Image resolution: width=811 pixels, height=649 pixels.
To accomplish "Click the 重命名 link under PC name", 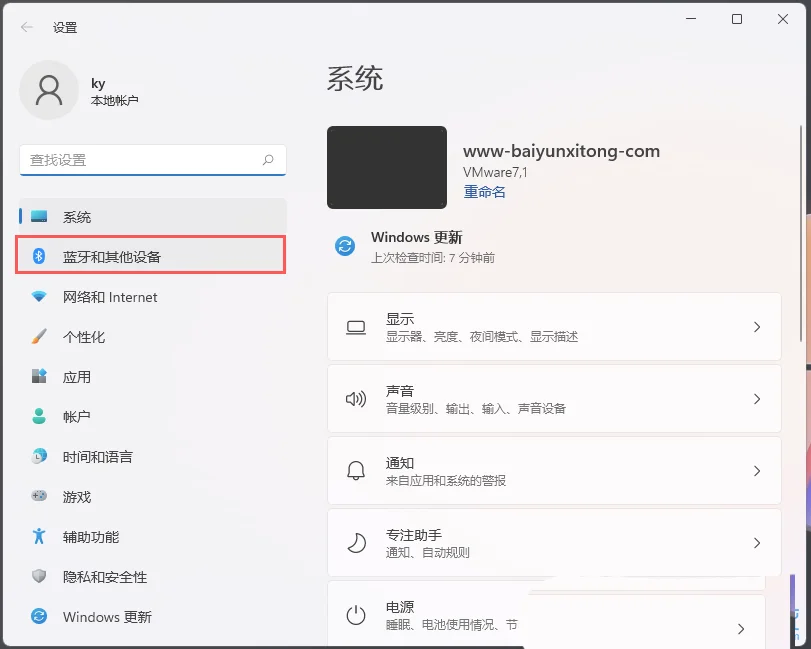I will 484,192.
